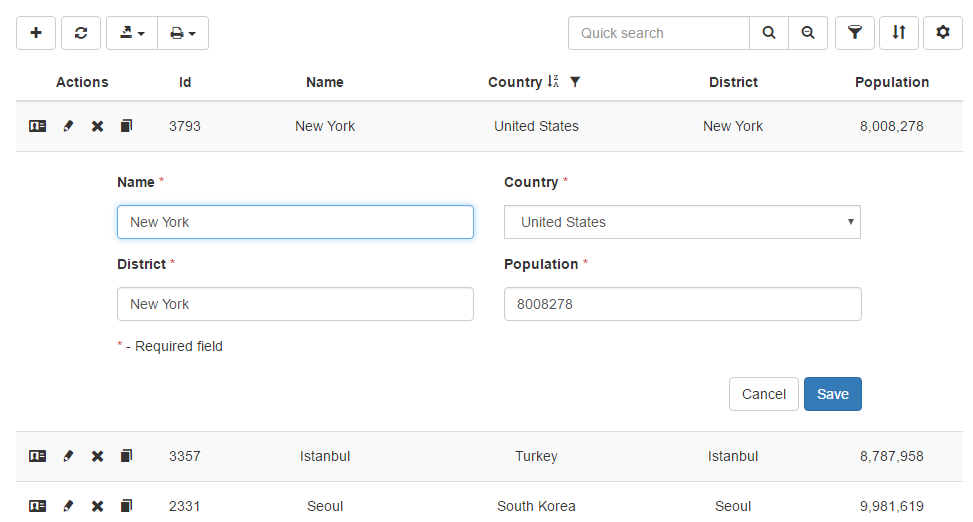Click into the Quick search box
973x522 pixels.
tap(658, 33)
